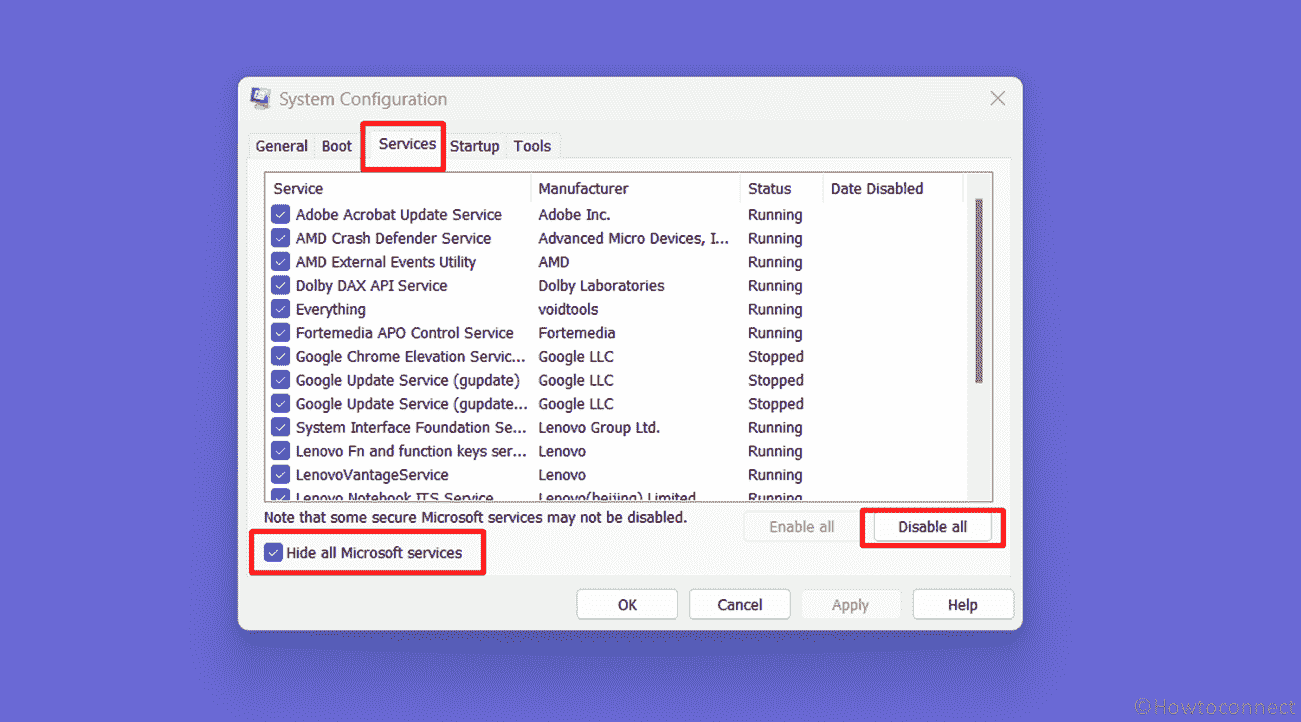This screenshot has height=722, width=1301.
Task: Uncheck the Everything service checkbox
Action: coord(280,309)
